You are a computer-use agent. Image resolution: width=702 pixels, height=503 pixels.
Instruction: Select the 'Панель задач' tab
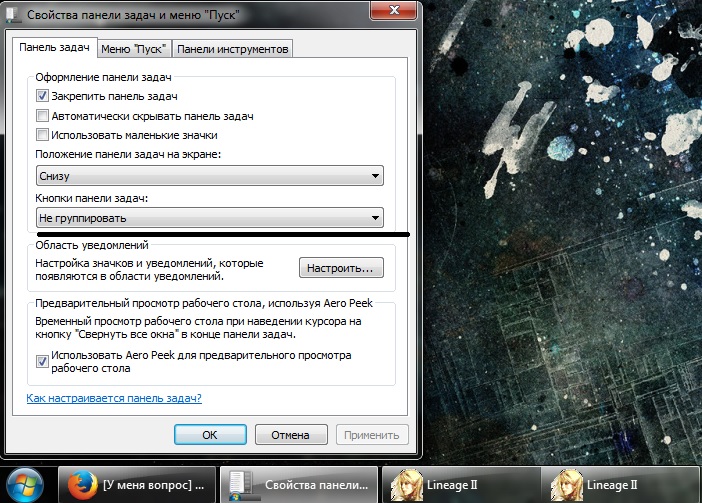(55, 48)
